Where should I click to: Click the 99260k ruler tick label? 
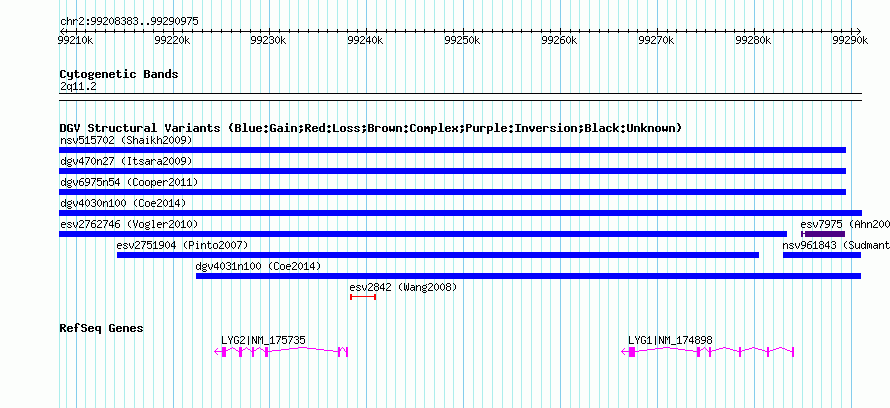point(560,40)
